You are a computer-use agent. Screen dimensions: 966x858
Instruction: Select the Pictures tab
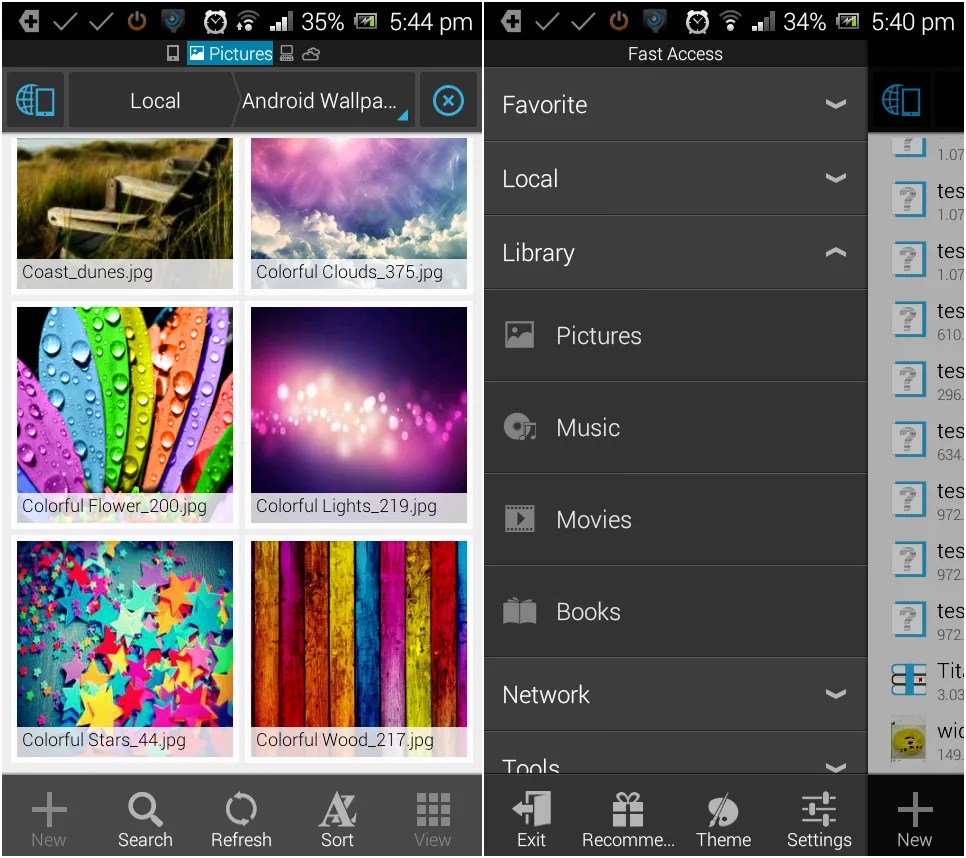[230, 54]
